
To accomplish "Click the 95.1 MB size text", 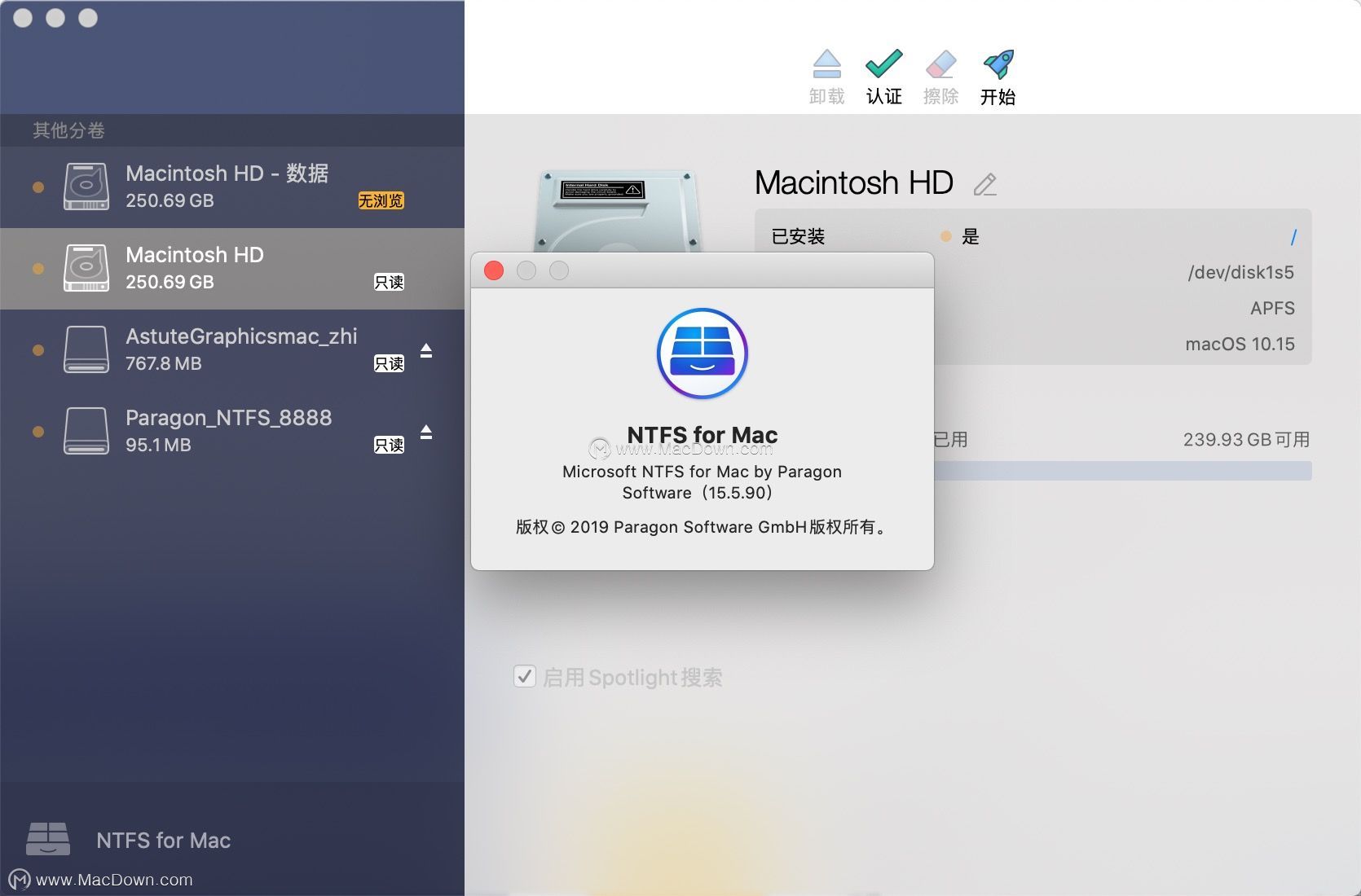I will pyautogui.click(x=158, y=445).
